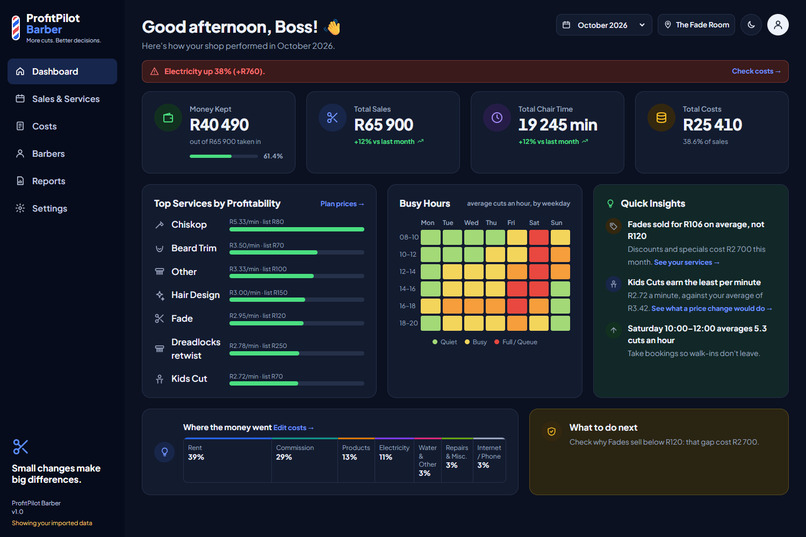
Task: Open the Dashboard menu item
Action: click(62, 71)
